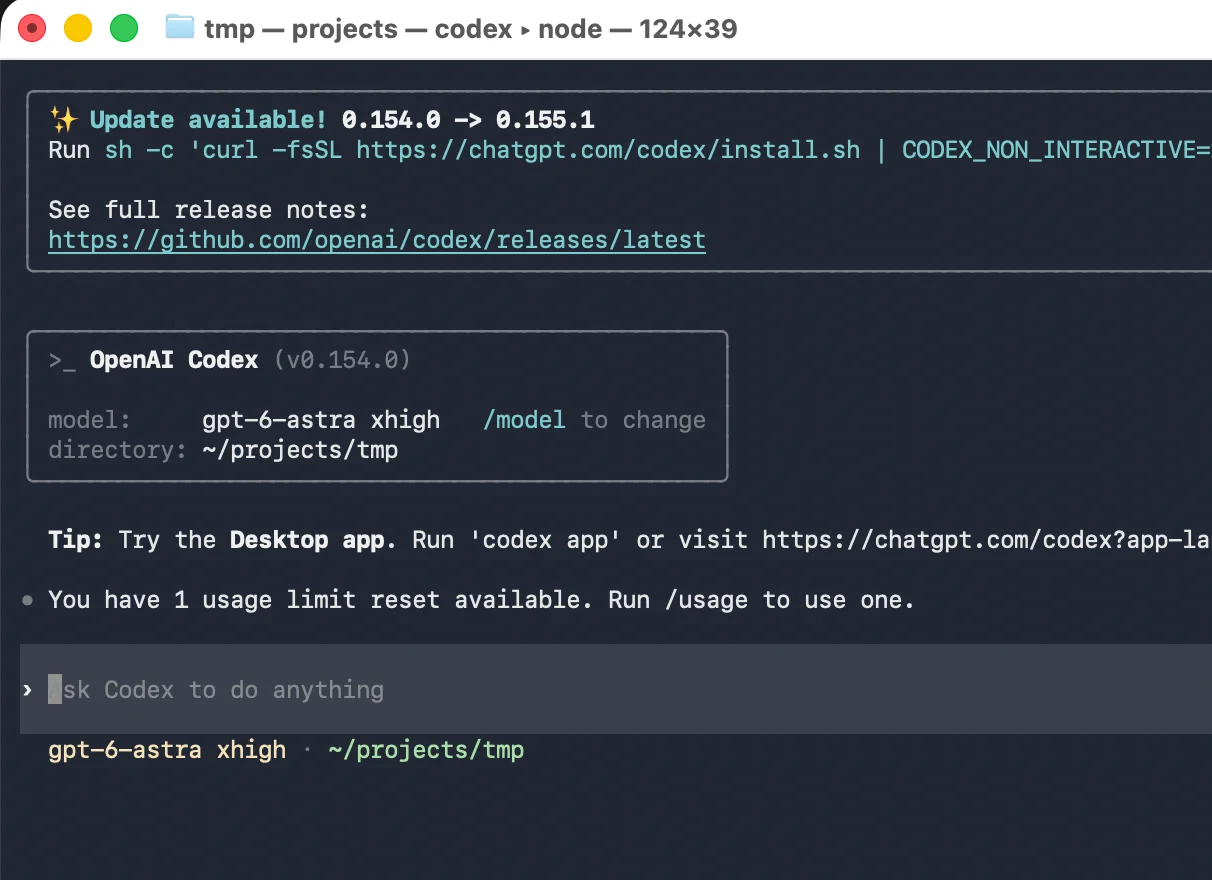Click 'See full release notes:' text
1212x880 pixels.
209,210
